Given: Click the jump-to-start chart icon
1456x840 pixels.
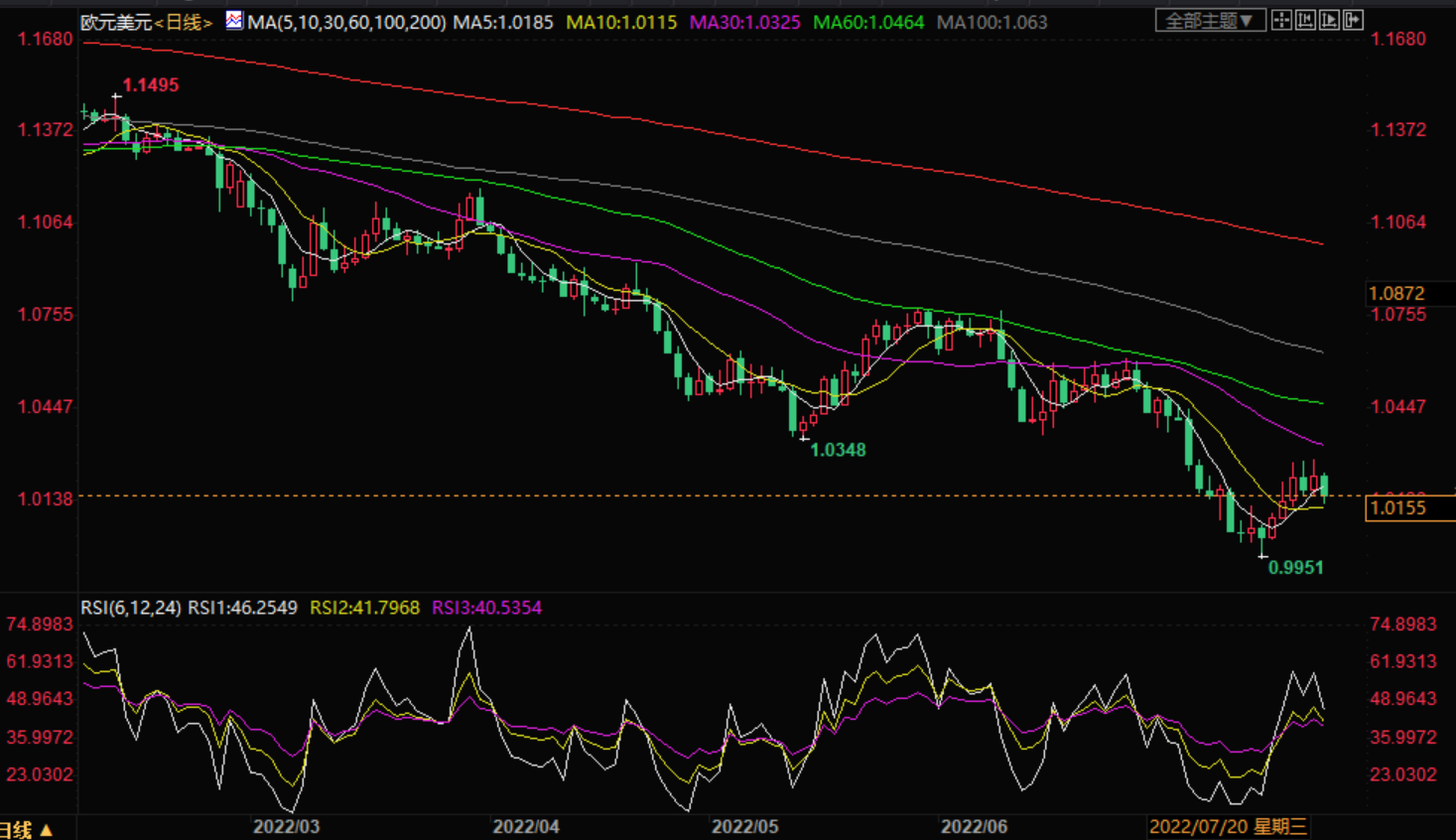Looking at the screenshot, I should [x=1305, y=20].
